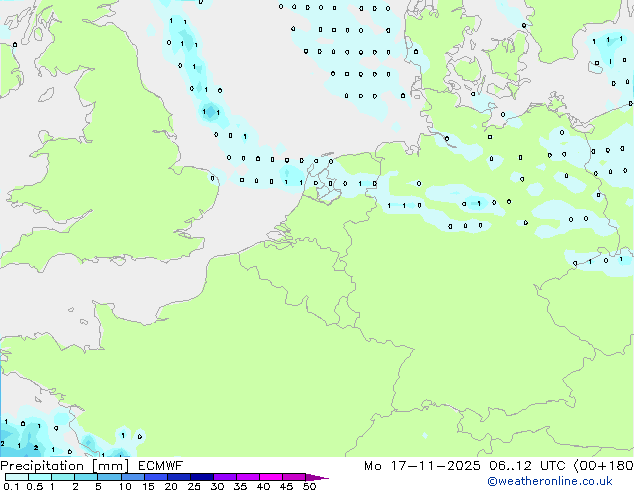Click the 5–10 mm legend color box
The height and width of the screenshot is (490, 634).
click(109, 477)
